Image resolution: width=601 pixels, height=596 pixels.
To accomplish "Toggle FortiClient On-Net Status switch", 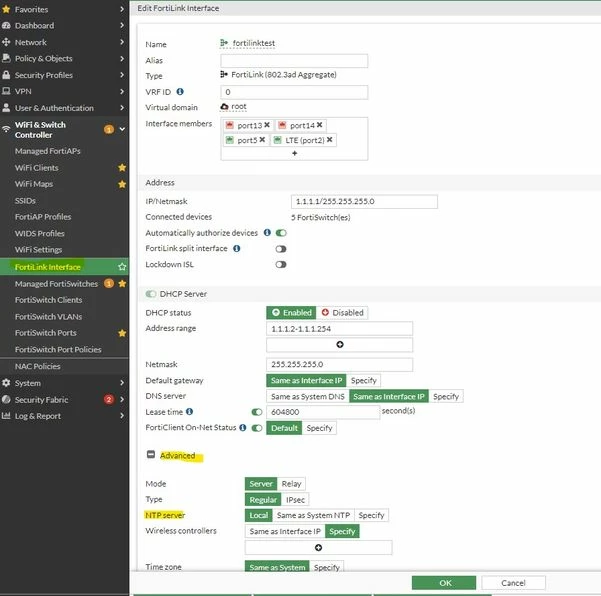I will [x=257, y=428].
